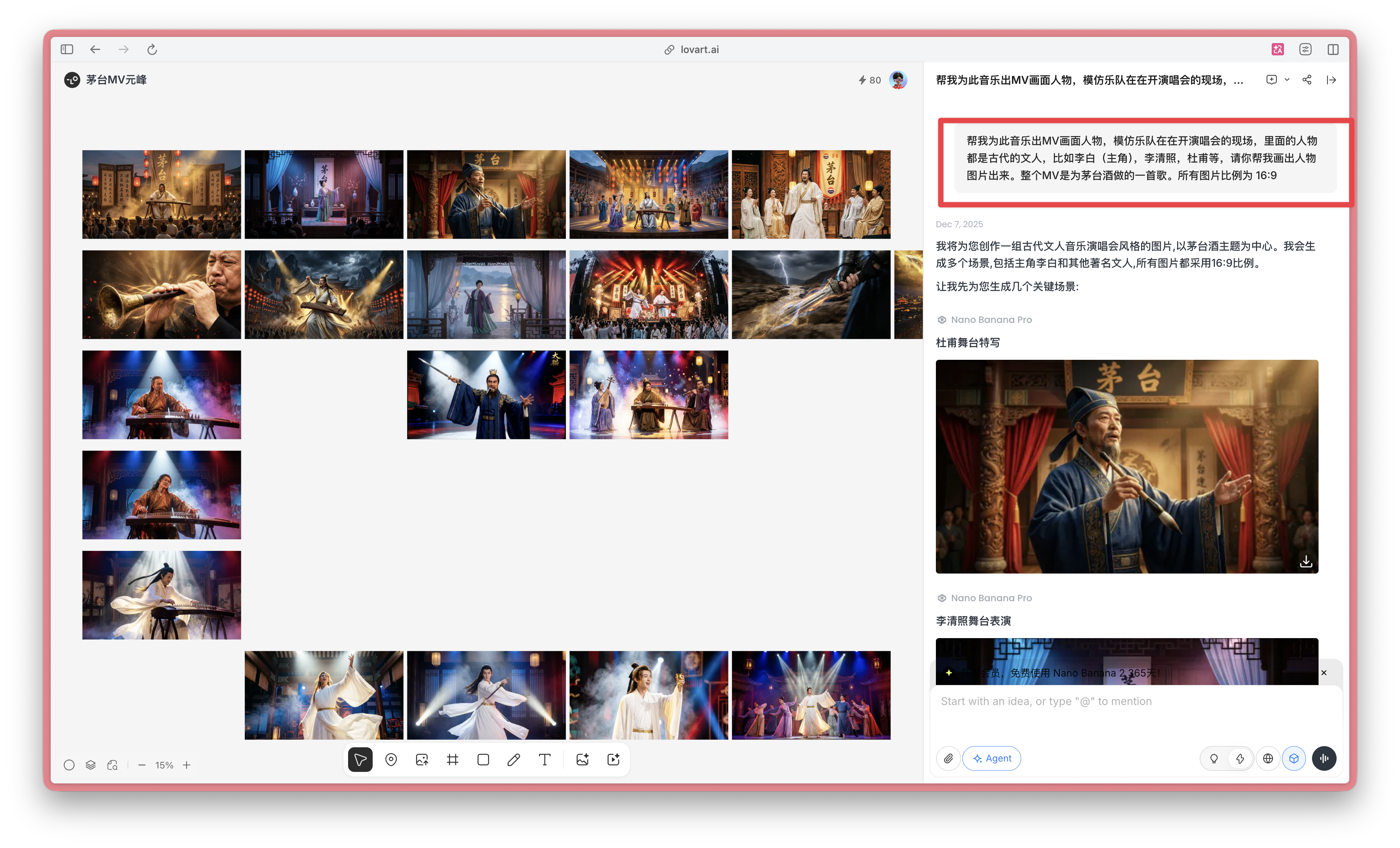The height and width of the screenshot is (848, 1400).
Task: Click the Lovart logo beside the project name
Action: coord(72,80)
